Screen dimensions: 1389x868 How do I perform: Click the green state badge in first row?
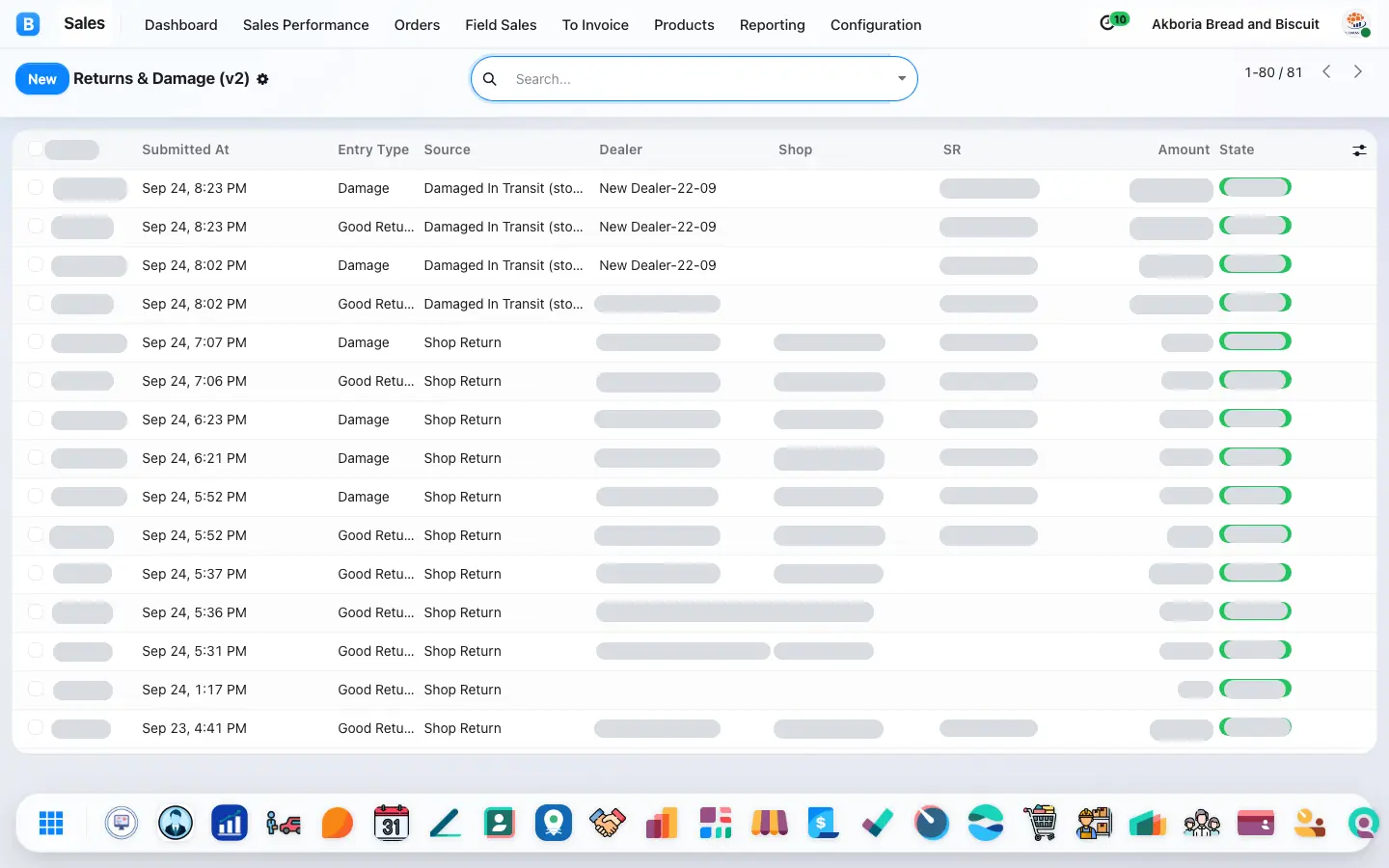pyautogui.click(x=1255, y=187)
